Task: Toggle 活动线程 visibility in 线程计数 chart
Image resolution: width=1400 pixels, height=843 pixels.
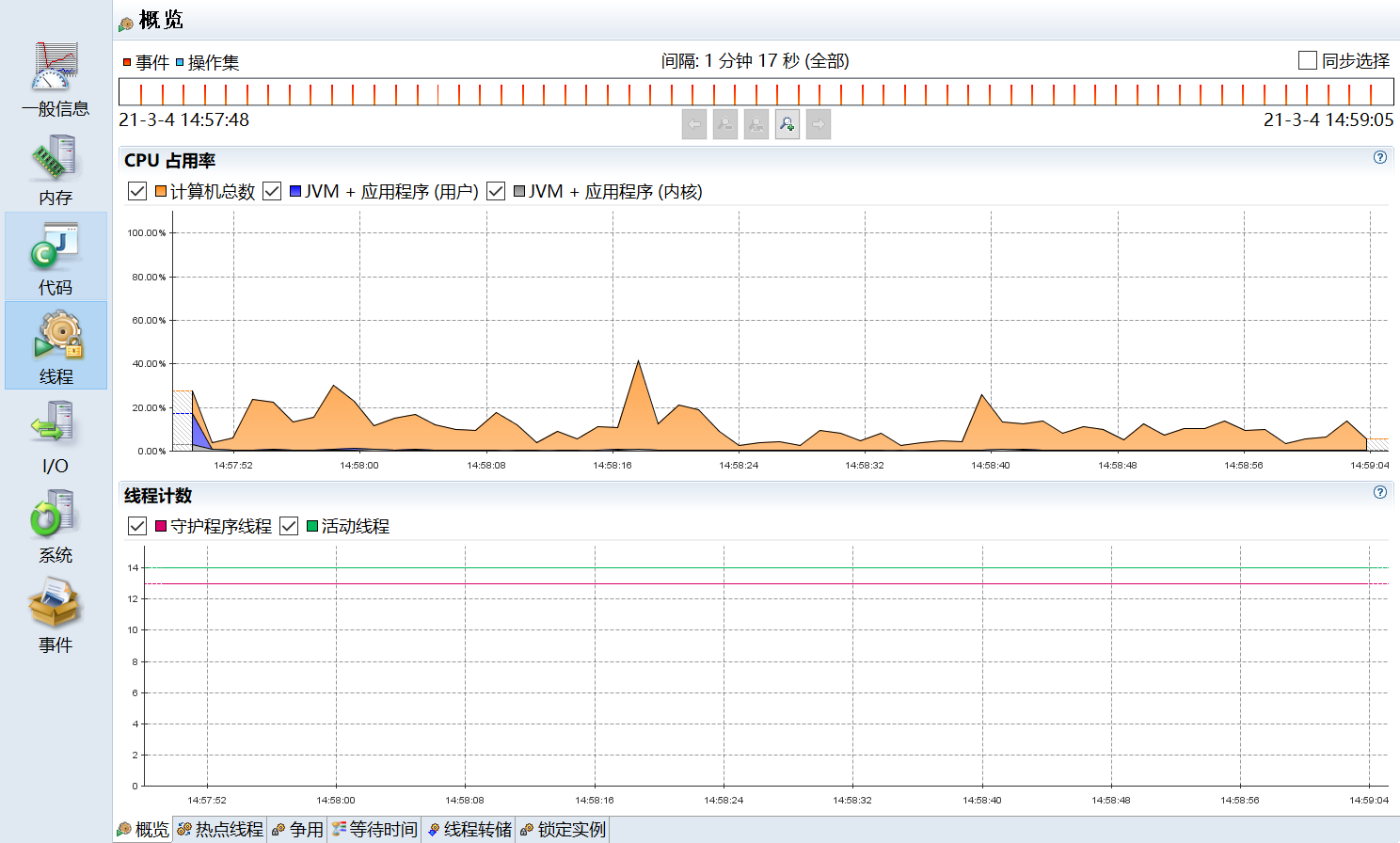Action: click(x=289, y=526)
